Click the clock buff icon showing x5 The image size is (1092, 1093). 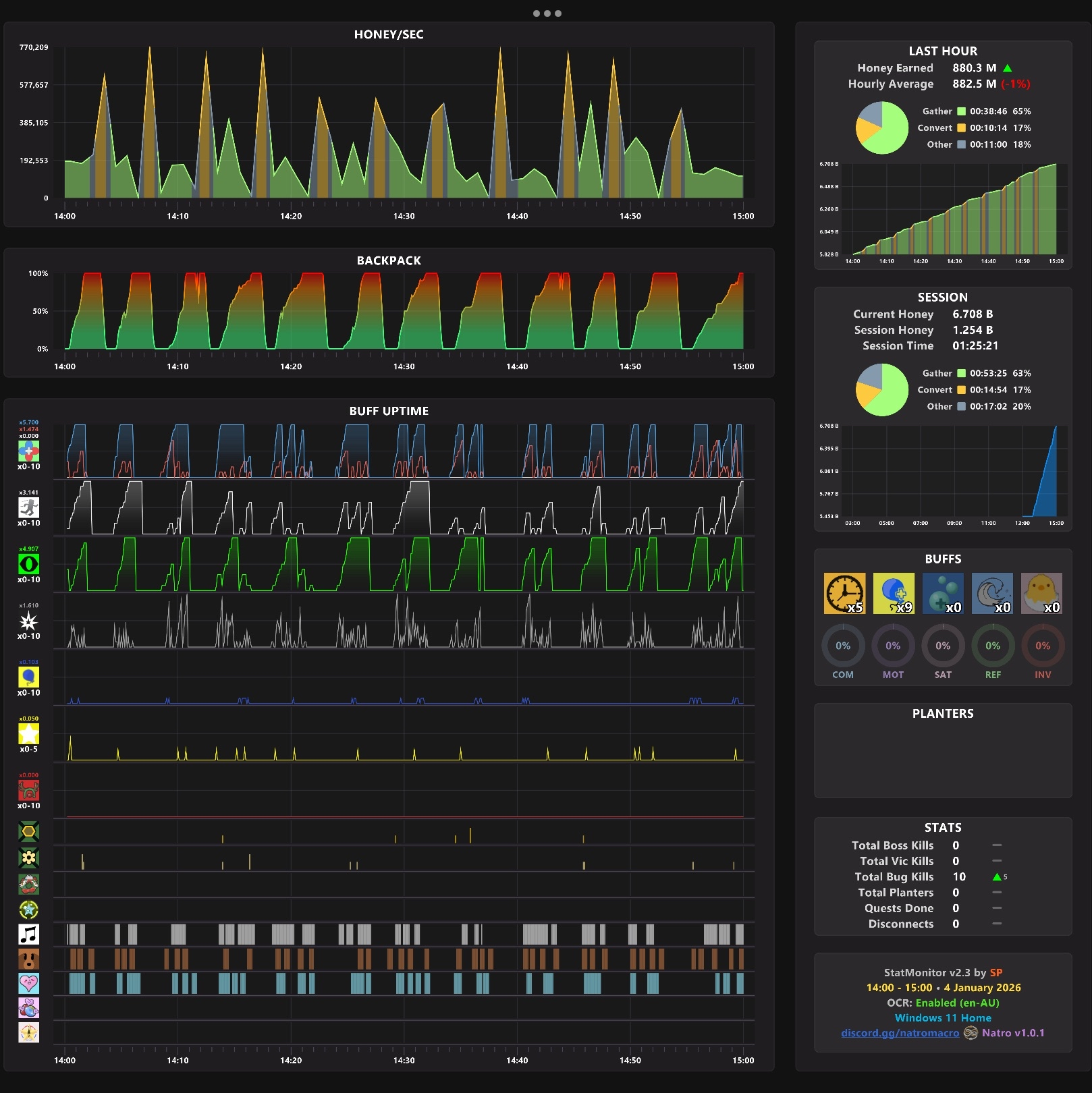844,593
